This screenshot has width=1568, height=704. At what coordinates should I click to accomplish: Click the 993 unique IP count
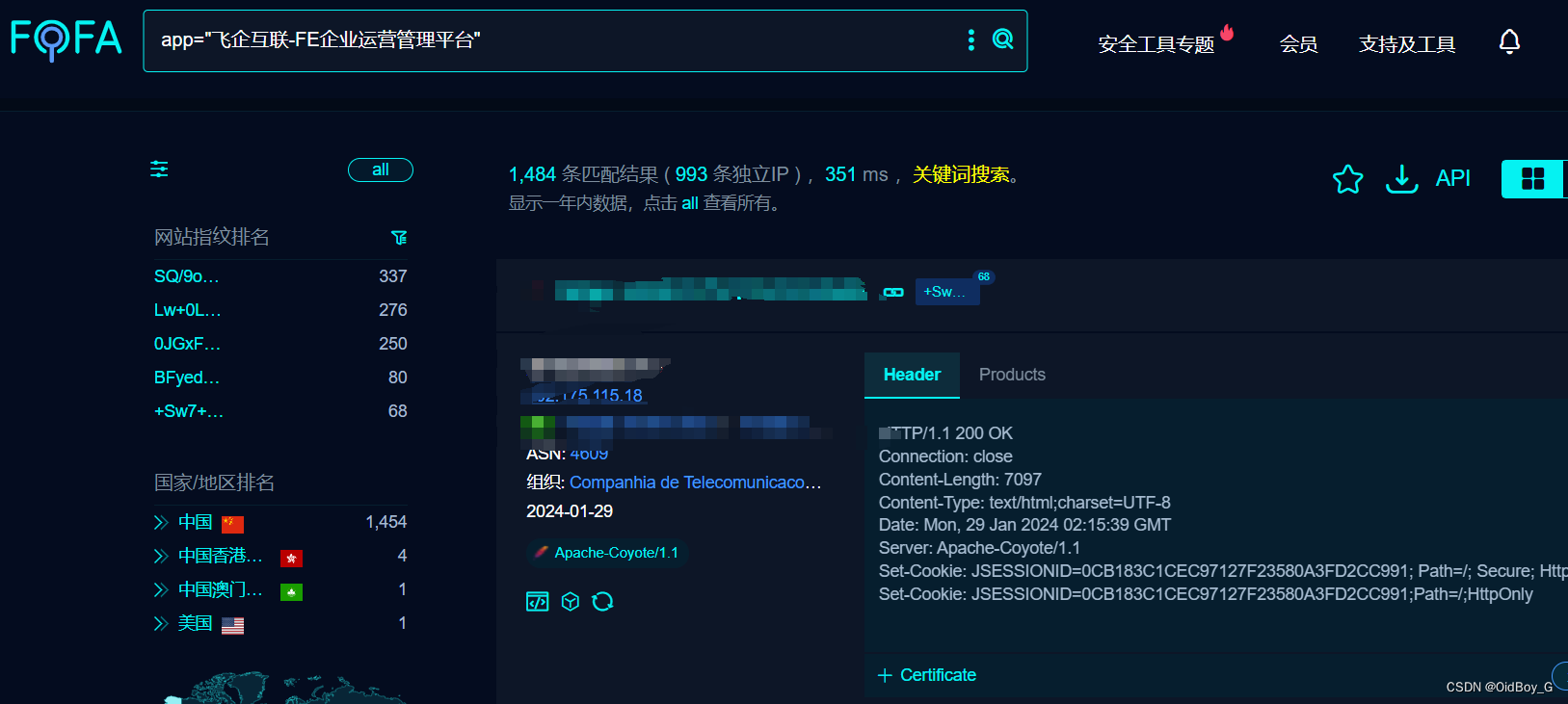pyautogui.click(x=691, y=174)
